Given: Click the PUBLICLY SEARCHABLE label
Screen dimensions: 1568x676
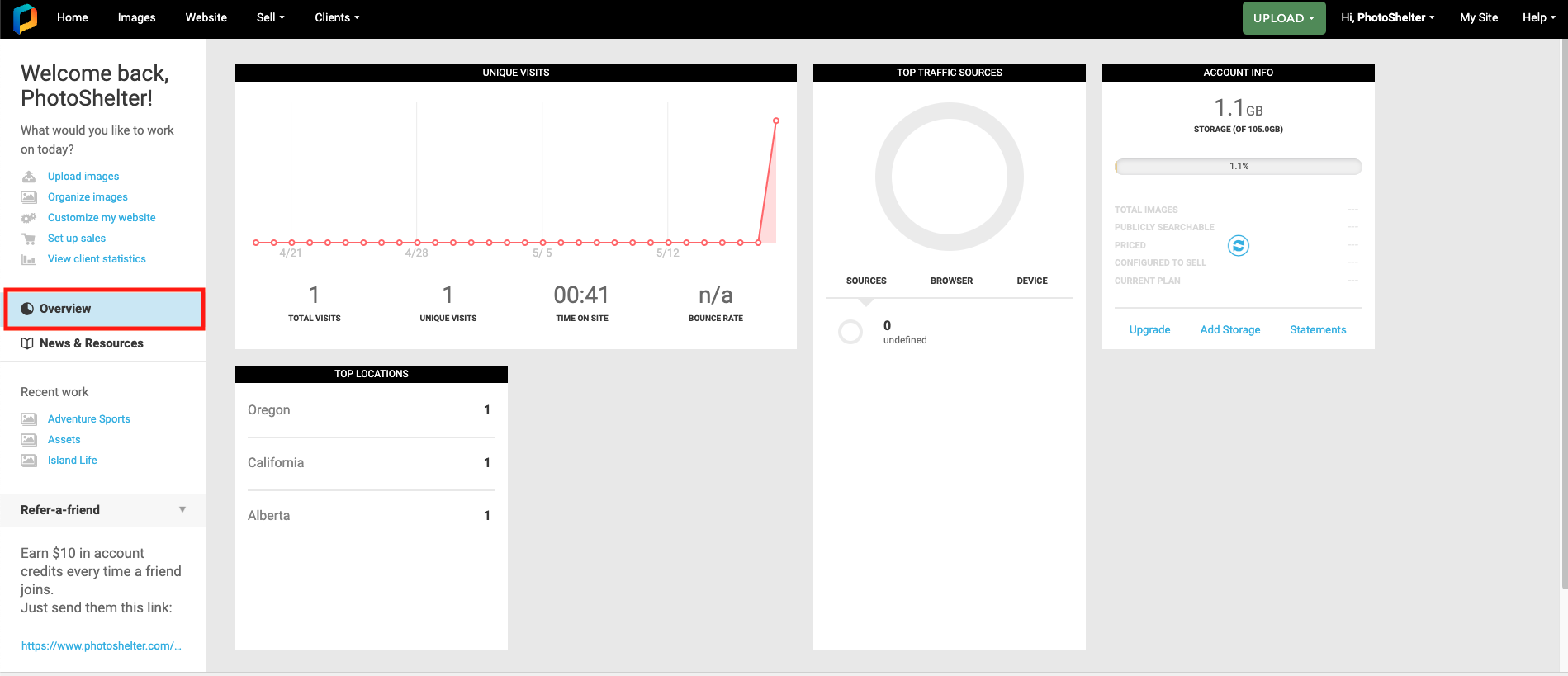Looking at the screenshot, I should (x=1164, y=228).
